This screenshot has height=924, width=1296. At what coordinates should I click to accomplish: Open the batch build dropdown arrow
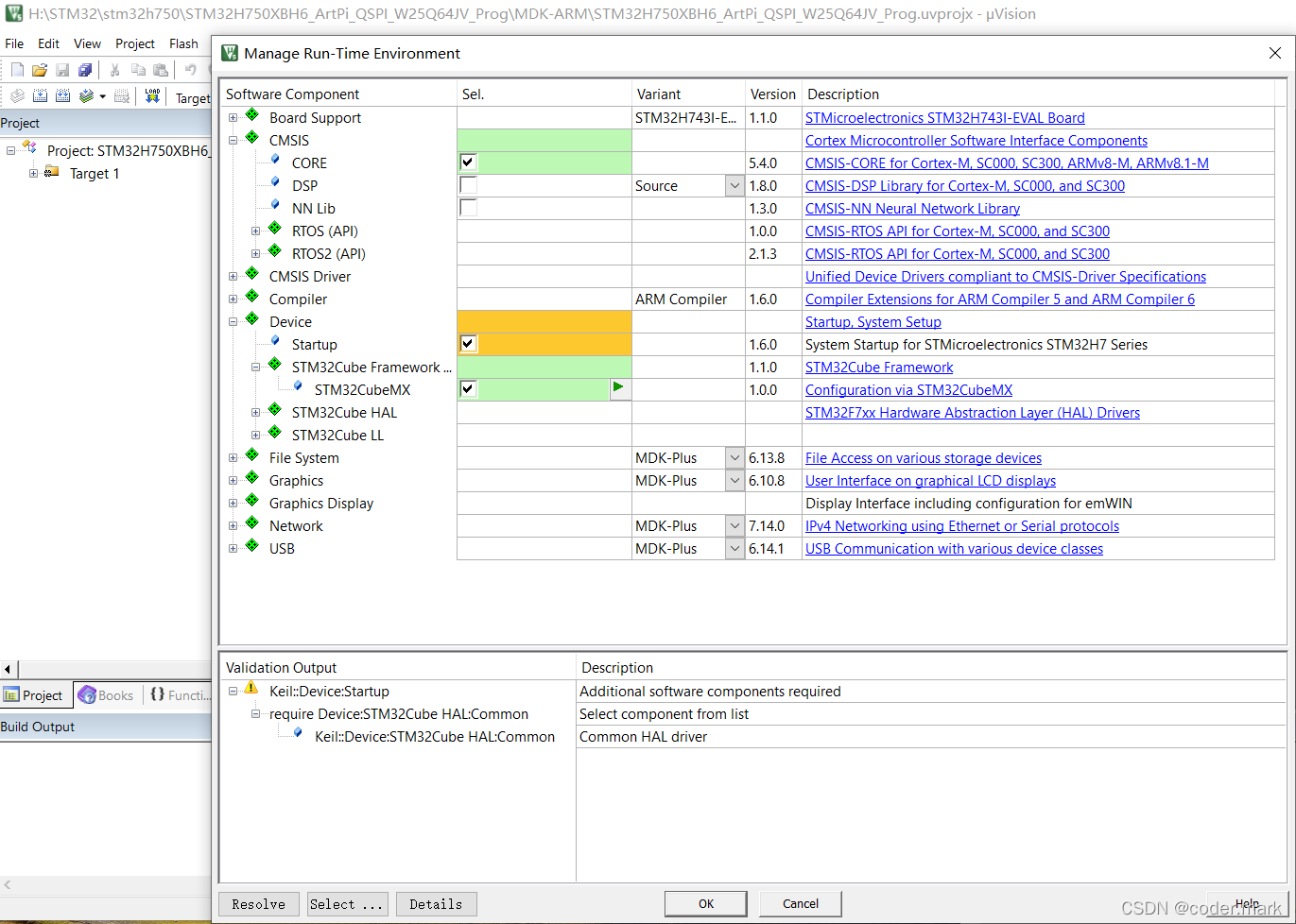tap(102, 96)
